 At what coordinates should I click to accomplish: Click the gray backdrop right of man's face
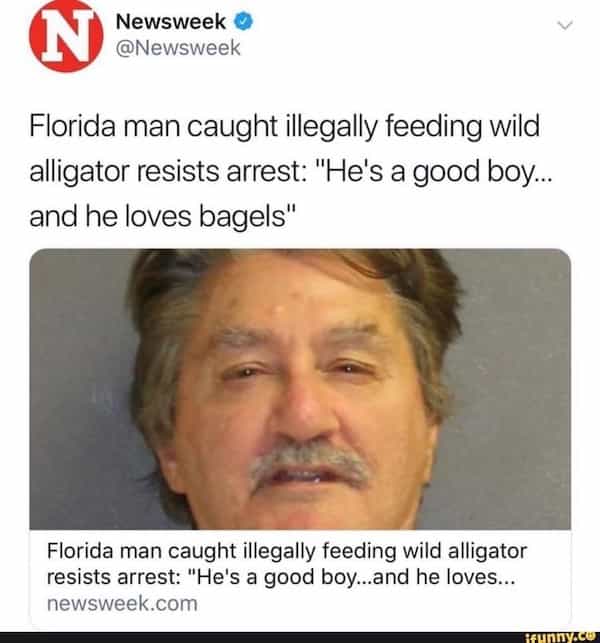(515, 390)
